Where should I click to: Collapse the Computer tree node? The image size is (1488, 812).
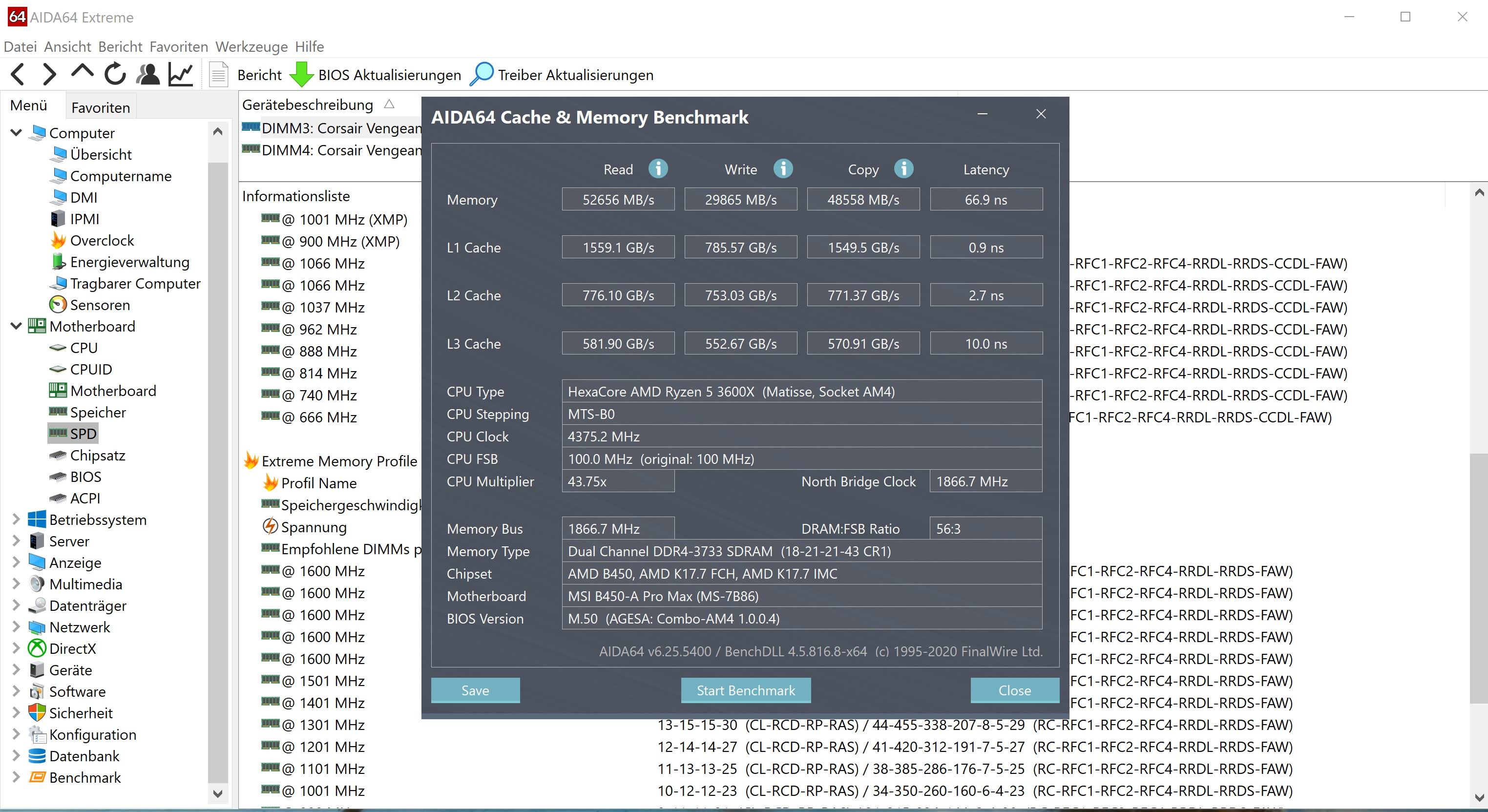coord(16,133)
